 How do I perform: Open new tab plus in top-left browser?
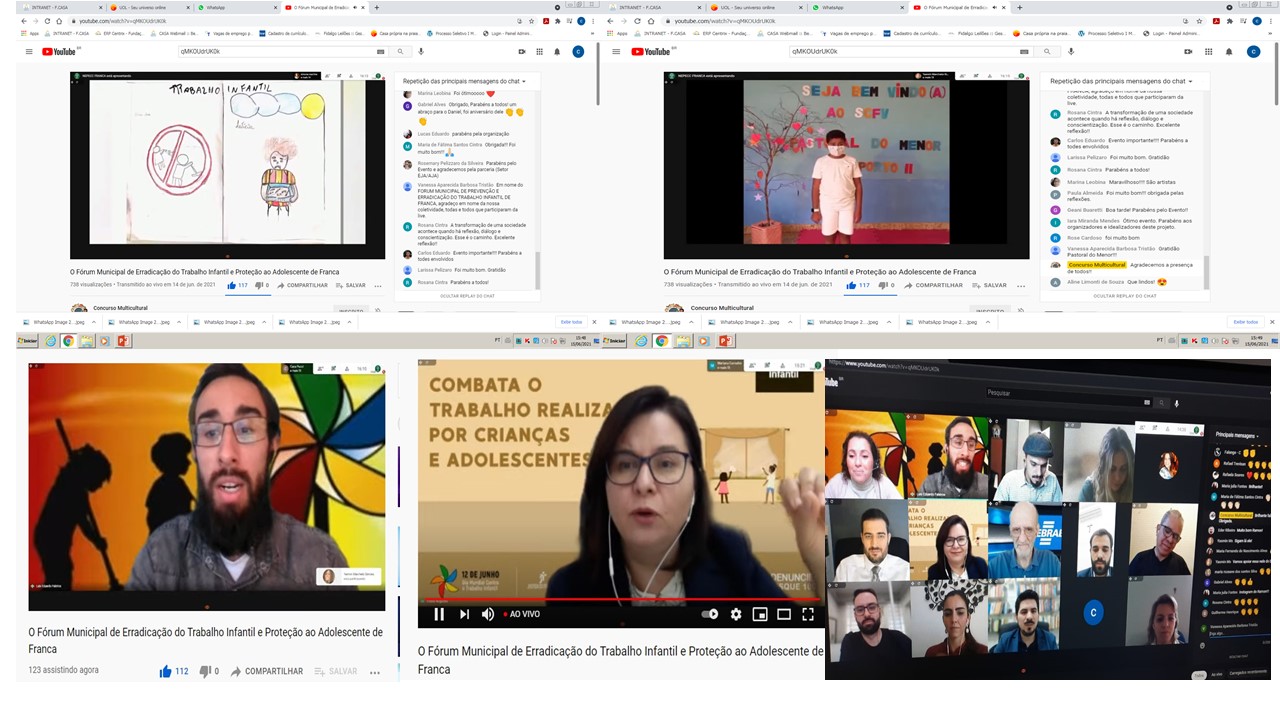click(376, 7)
